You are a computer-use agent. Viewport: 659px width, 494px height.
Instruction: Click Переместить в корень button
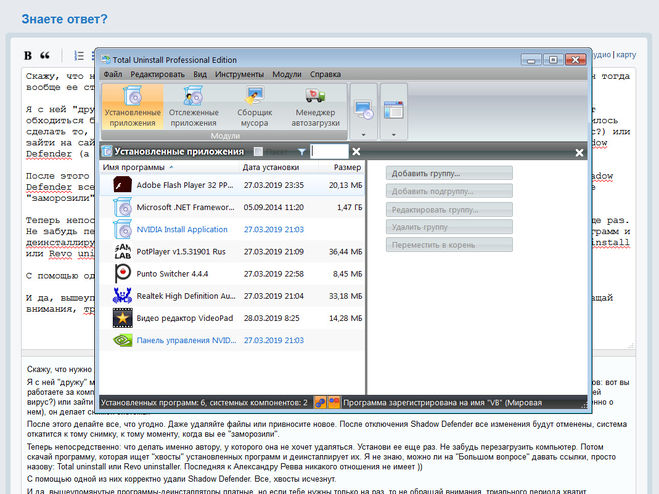tap(449, 245)
